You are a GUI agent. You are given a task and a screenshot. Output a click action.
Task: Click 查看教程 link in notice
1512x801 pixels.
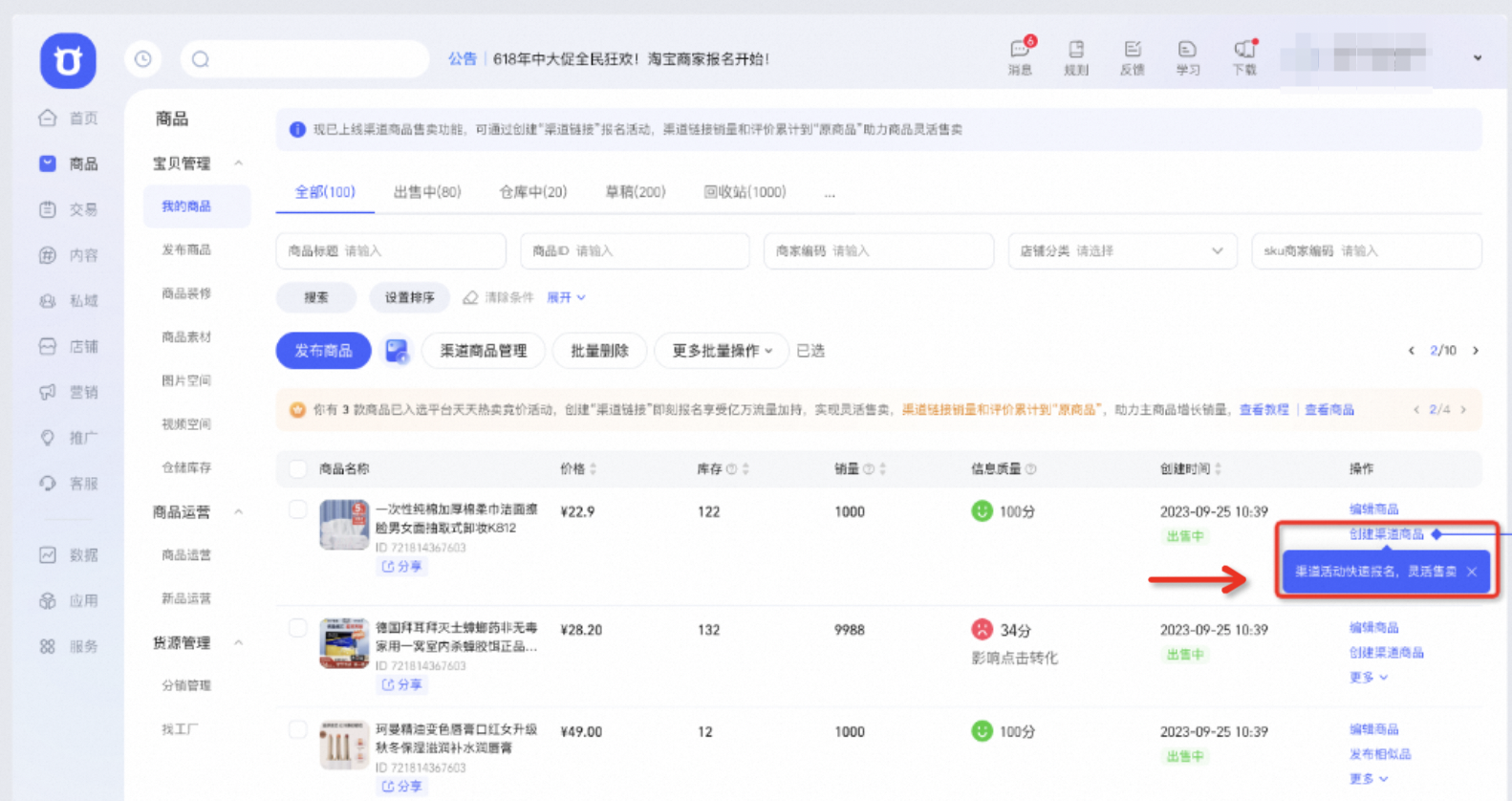[x=1264, y=410]
